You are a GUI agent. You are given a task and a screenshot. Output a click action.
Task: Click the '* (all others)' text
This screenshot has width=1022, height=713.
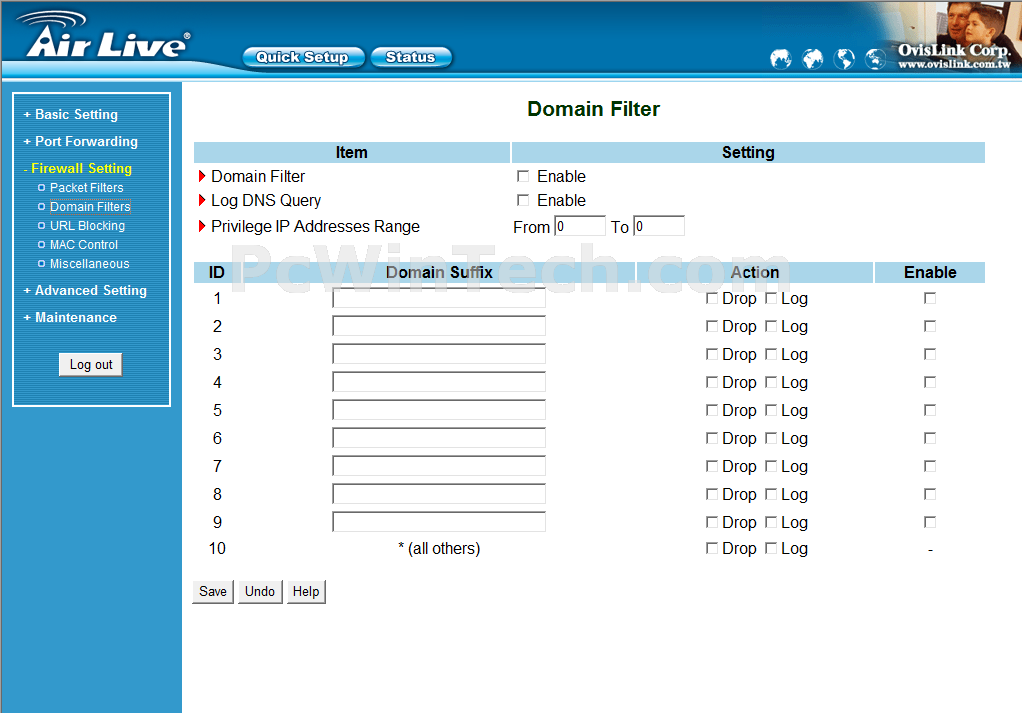point(439,549)
